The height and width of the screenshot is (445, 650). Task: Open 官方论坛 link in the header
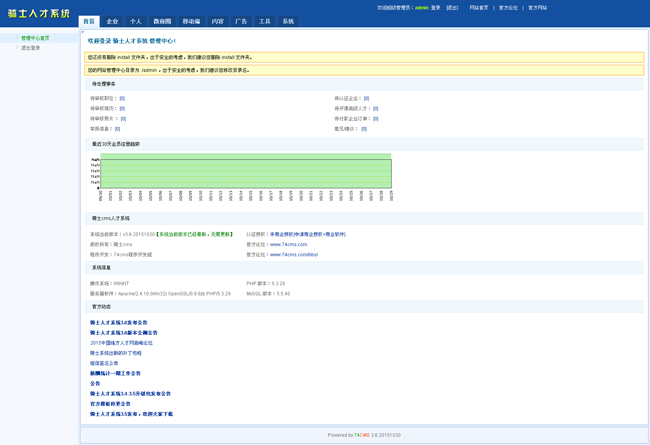508,7
